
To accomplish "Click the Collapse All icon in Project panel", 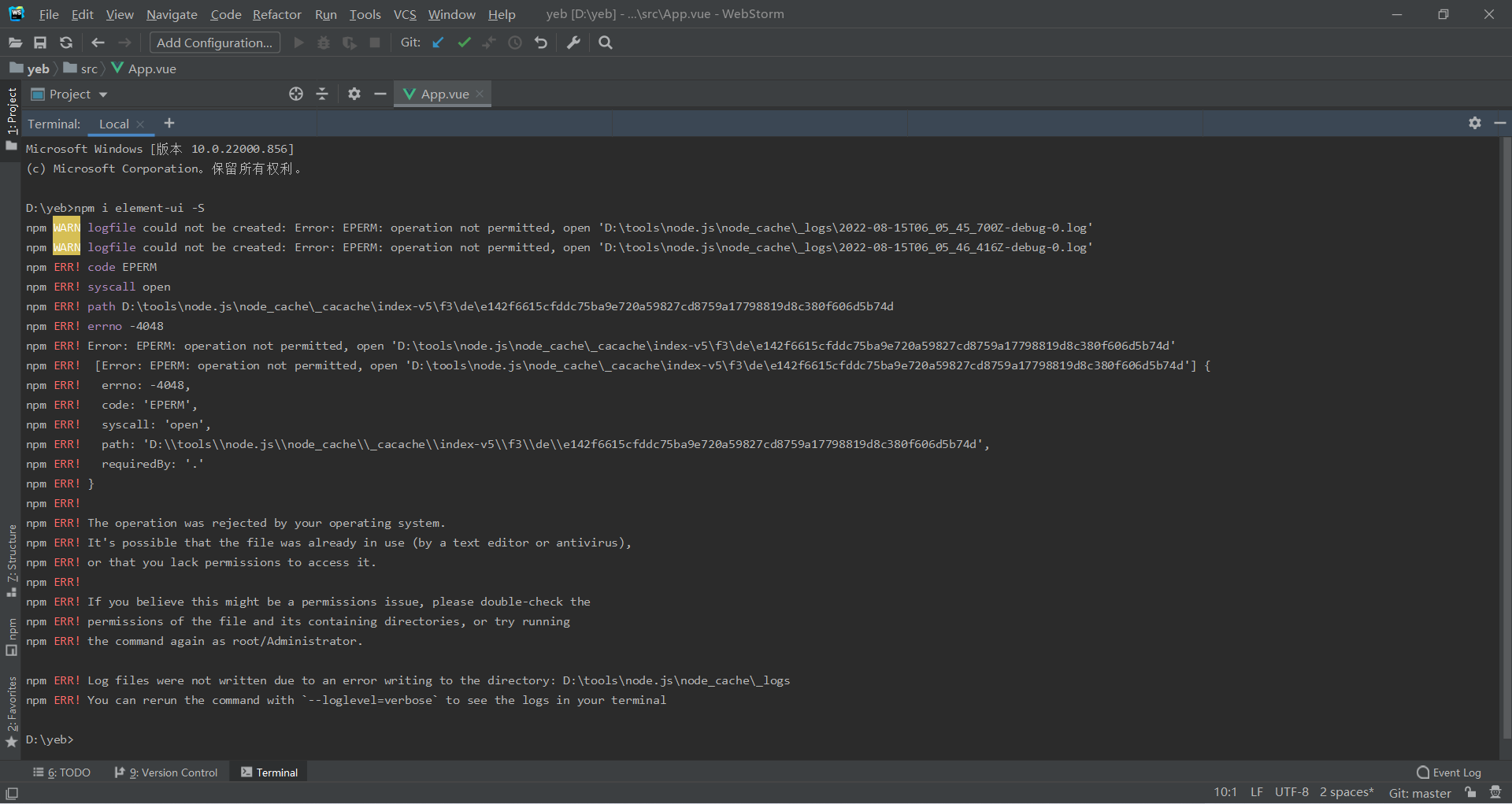I will (322, 94).
